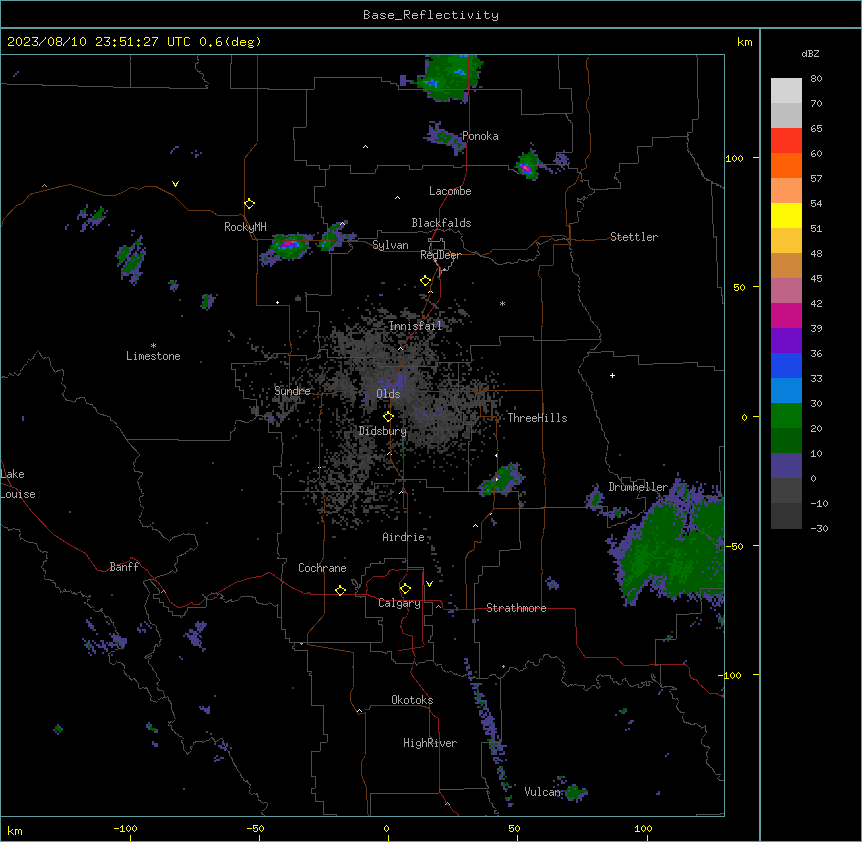Click the Calgary city label

coord(399,603)
